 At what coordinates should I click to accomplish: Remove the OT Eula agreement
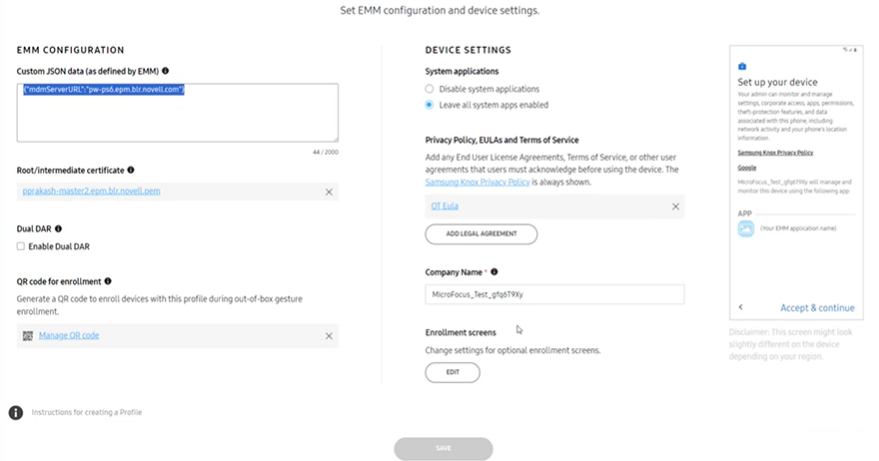tap(675, 207)
